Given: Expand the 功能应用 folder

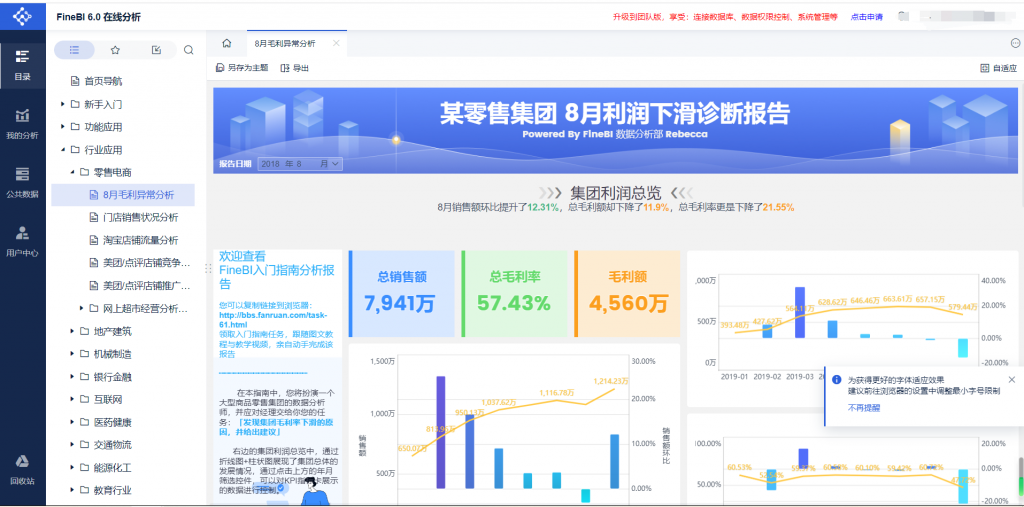Looking at the screenshot, I should click(x=62, y=127).
